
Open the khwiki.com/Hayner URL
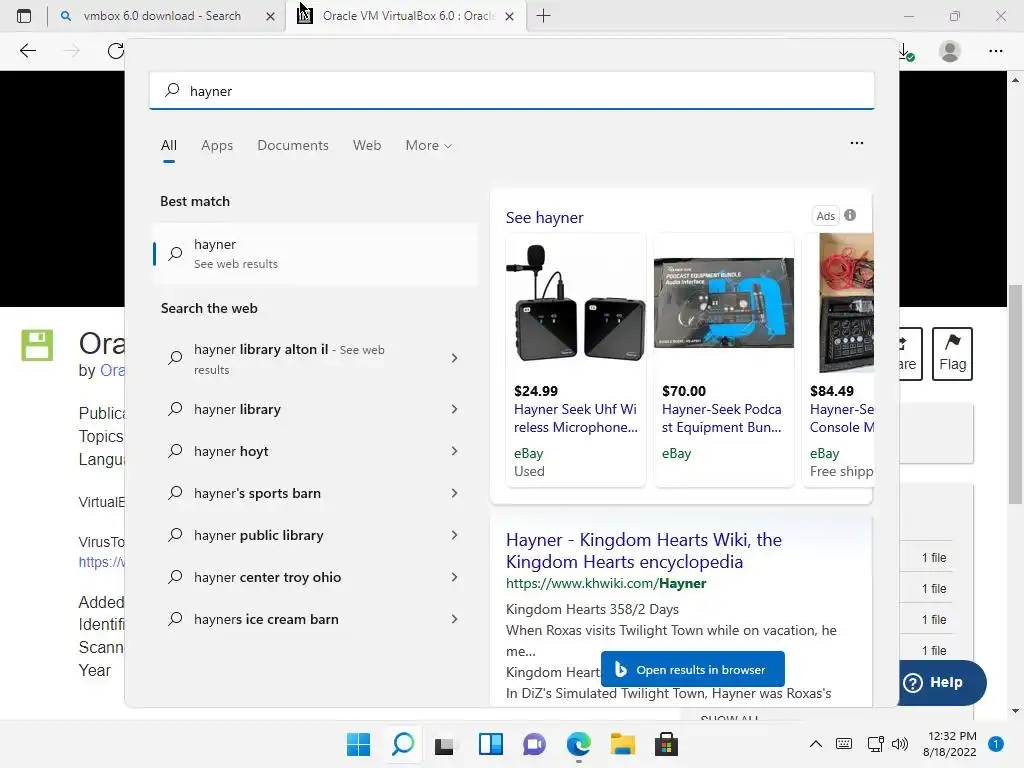tap(606, 583)
